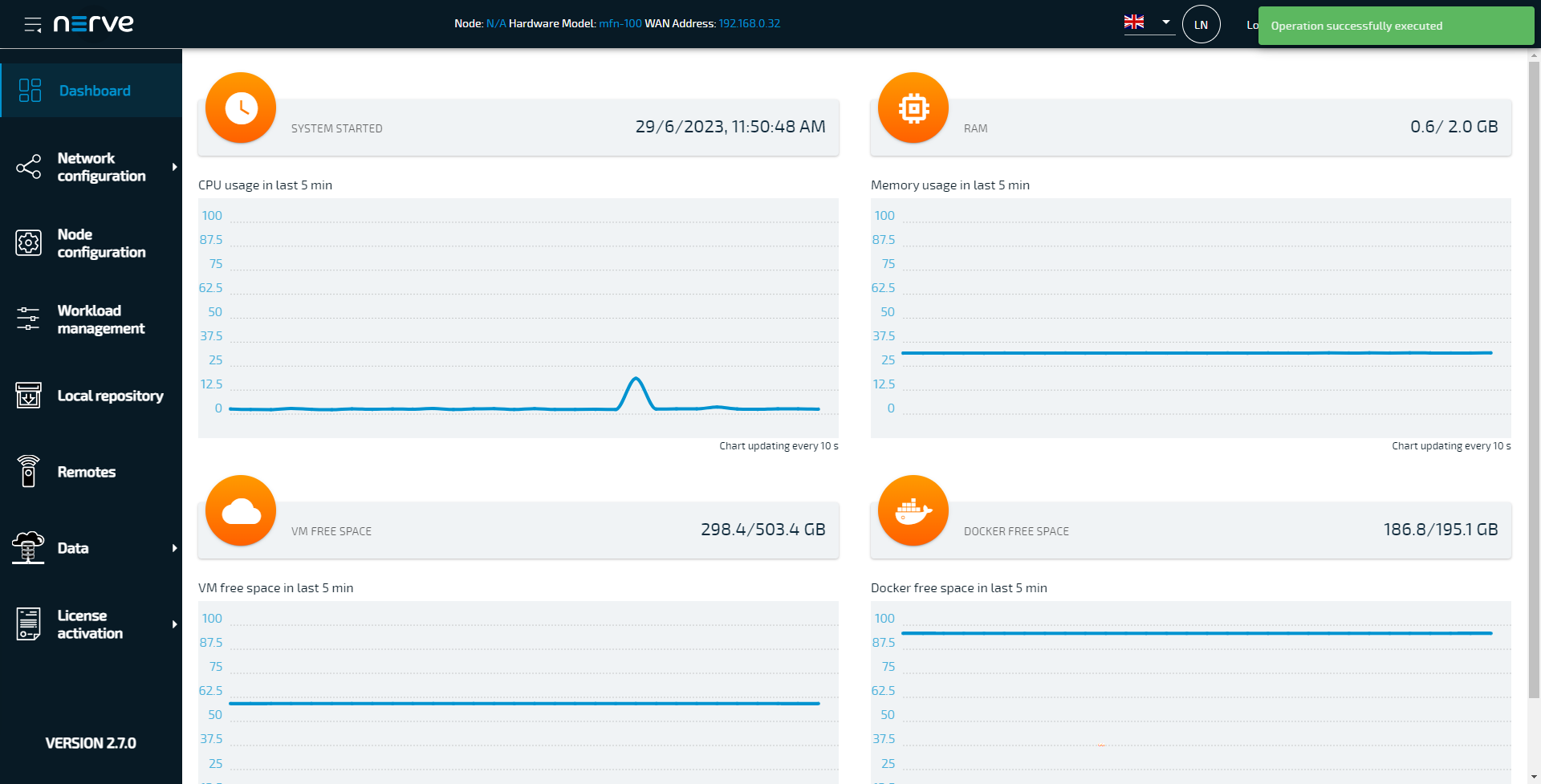Expand the Data submenu arrow

(174, 548)
